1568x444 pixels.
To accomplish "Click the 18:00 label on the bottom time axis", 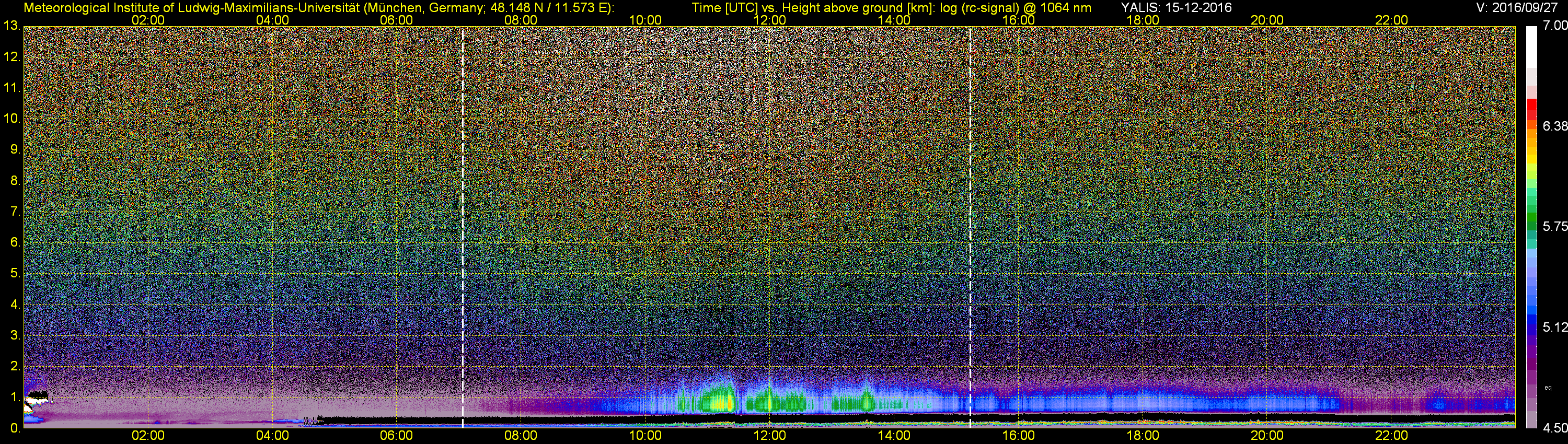I will tap(1143, 436).
